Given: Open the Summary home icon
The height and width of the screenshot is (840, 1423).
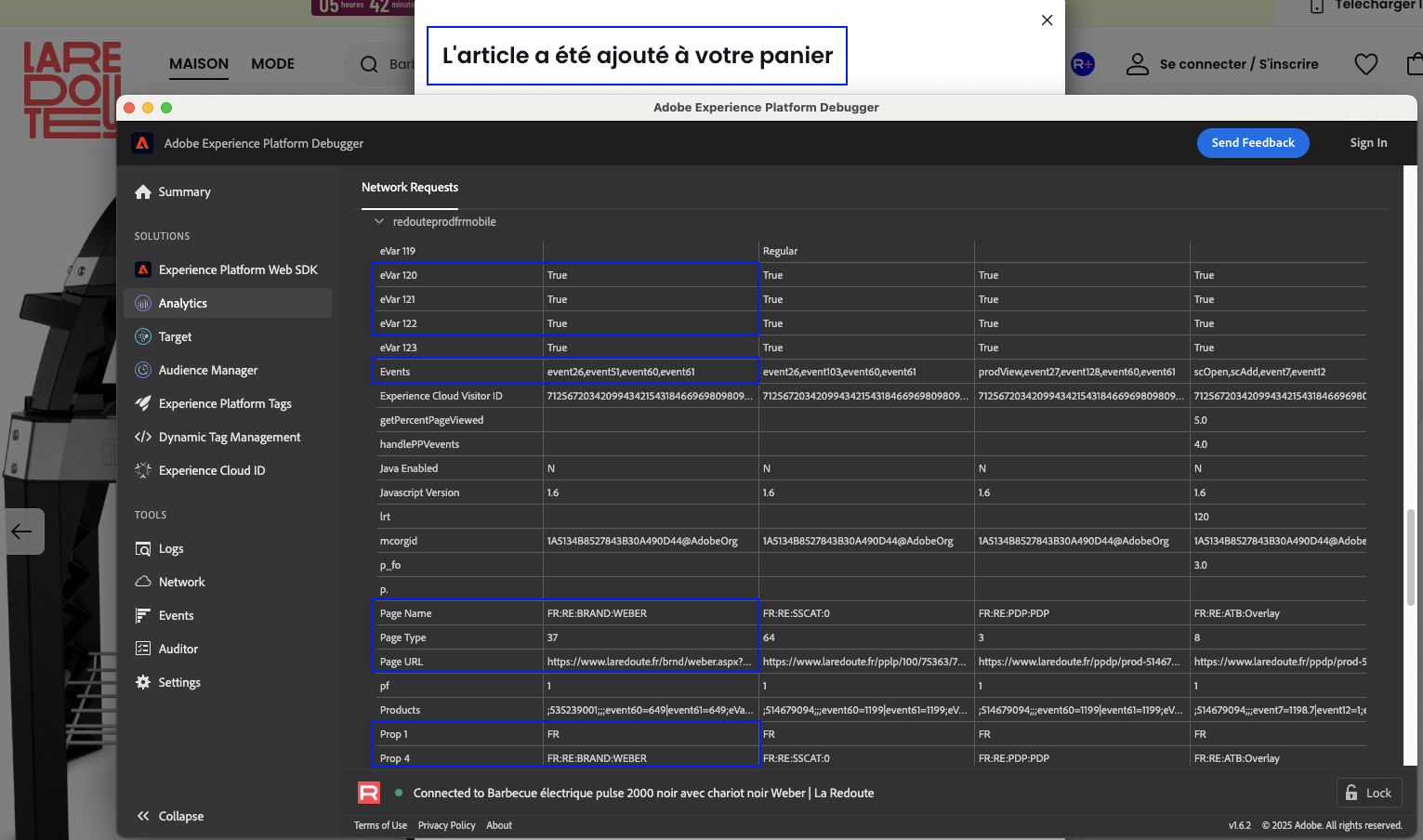Looking at the screenshot, I should point(143,192).
